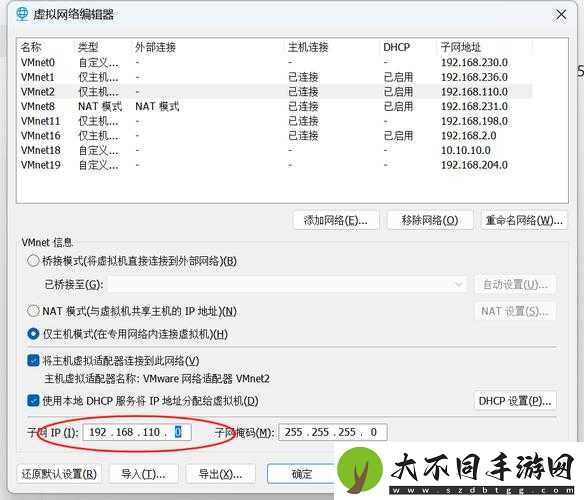
Task: Click the 外部连接 column header
Action: coord(155,47)
